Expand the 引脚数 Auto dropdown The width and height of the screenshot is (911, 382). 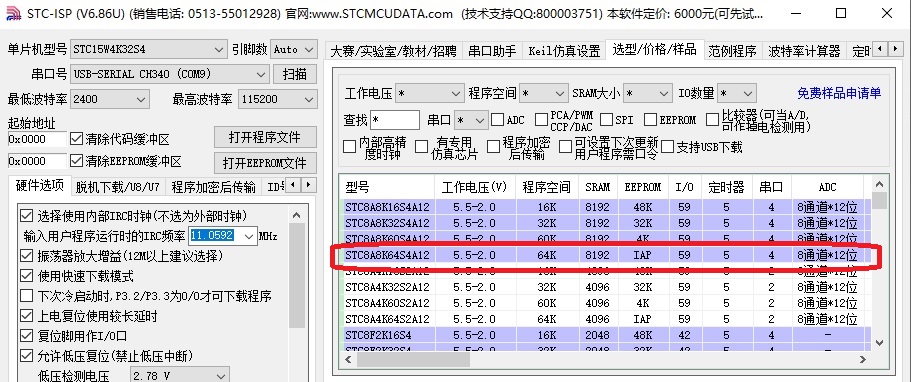tap(293, 50)
